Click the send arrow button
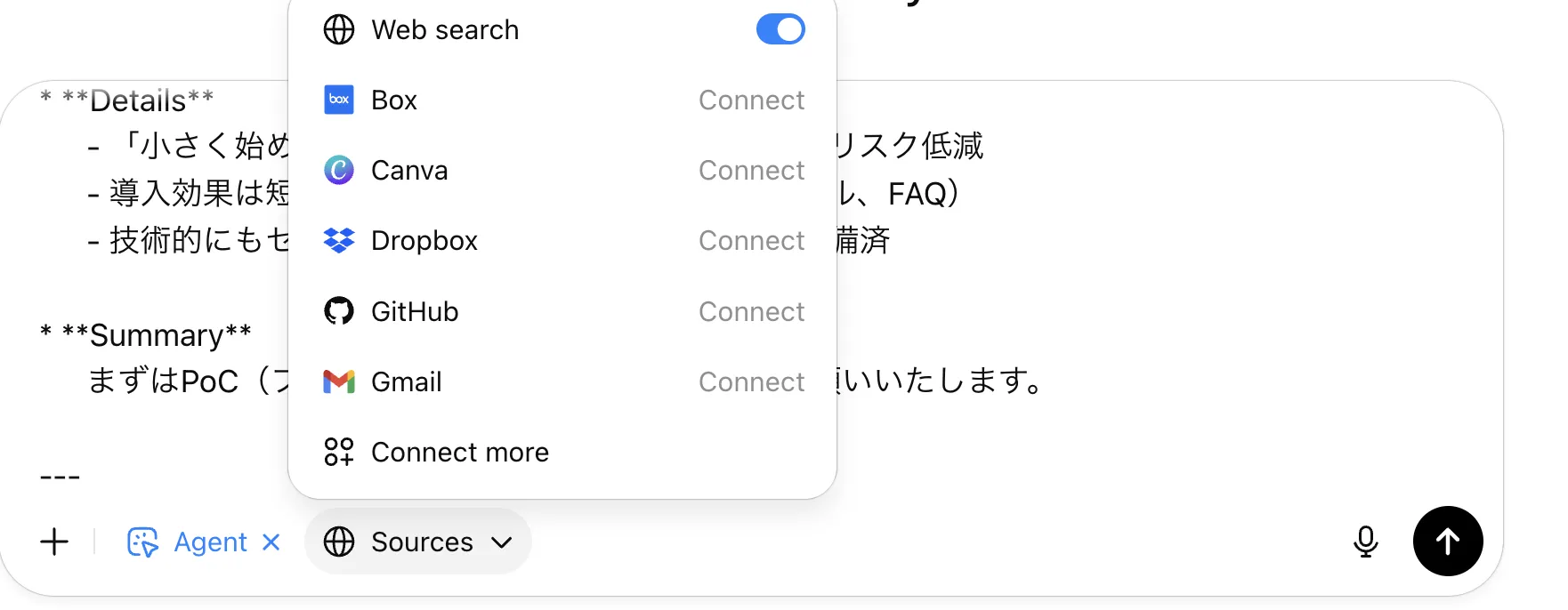 pyautogui.click(x=1448, y=541)
